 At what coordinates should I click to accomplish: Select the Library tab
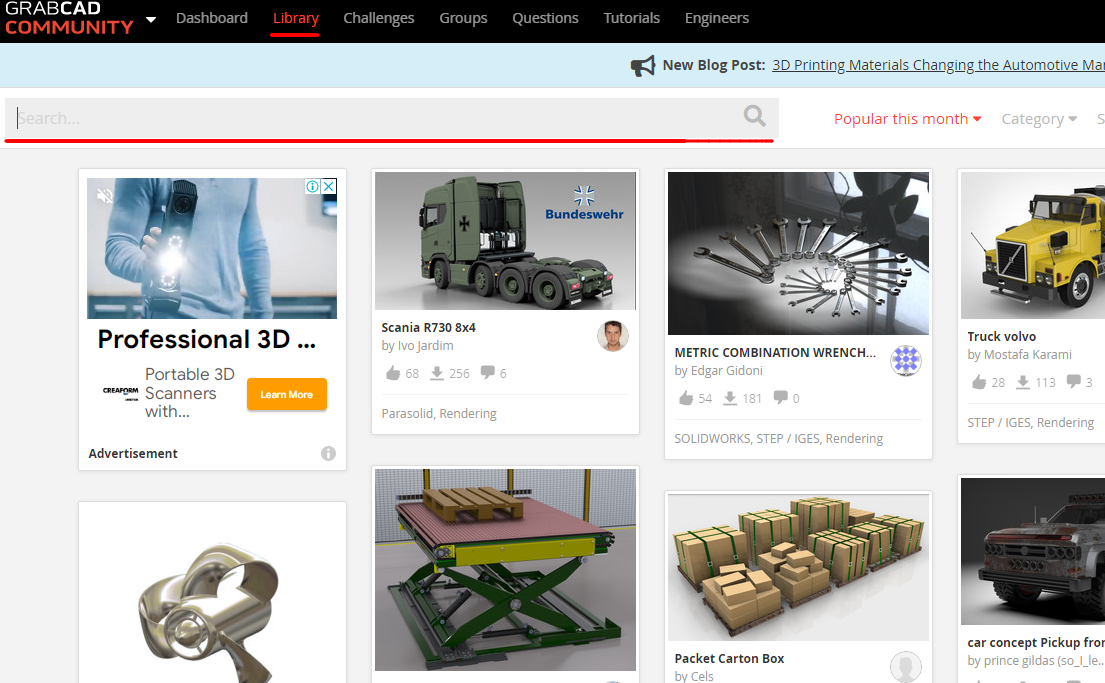click(x=295, y=18)
